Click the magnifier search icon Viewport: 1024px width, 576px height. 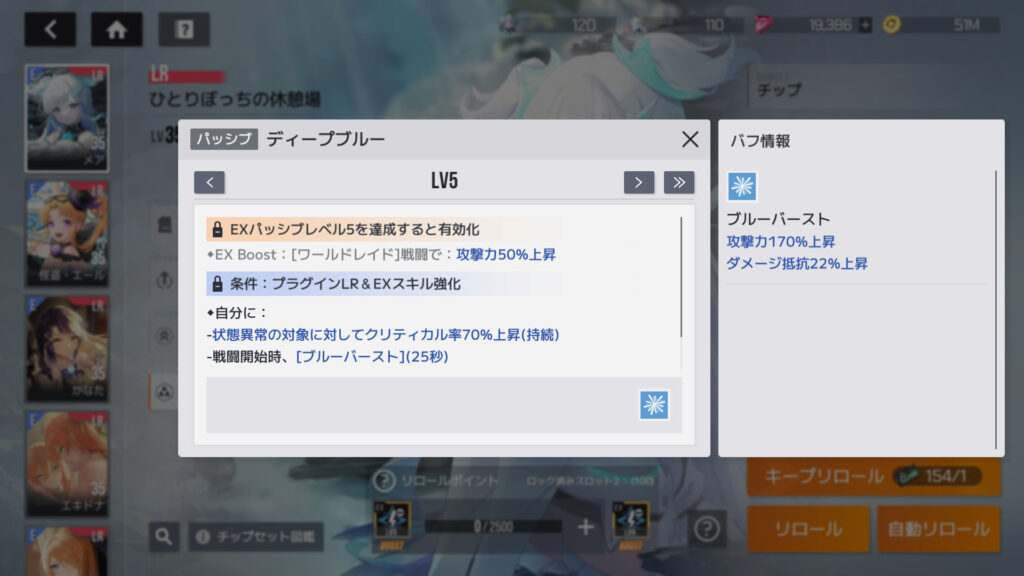point(164,537)
